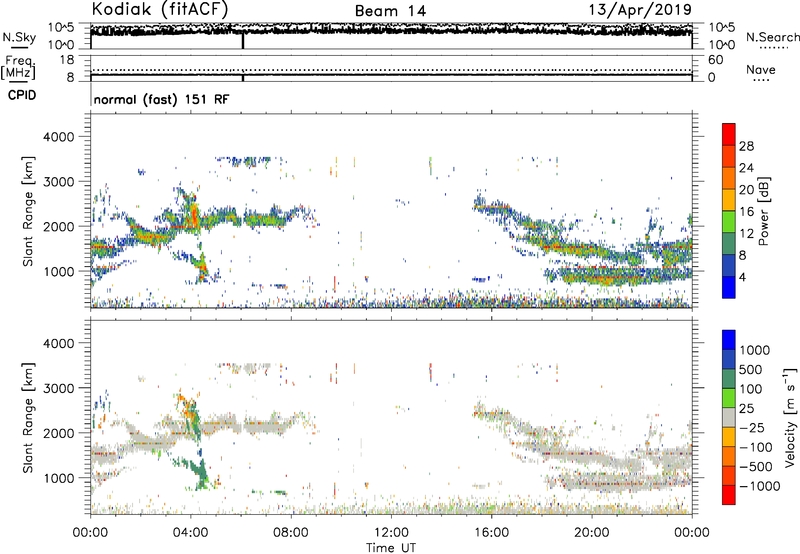
Task: Click the vertical CPID marker line near 06:00 in the noise panel
Action: pyautogui.click(x=243, y=41)
